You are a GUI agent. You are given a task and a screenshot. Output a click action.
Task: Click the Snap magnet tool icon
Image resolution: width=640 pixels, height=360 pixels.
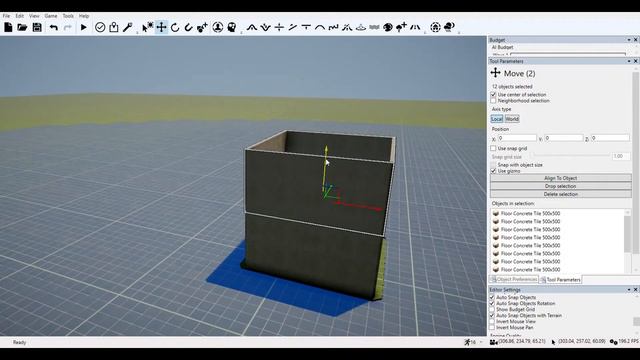coord(188,27)
